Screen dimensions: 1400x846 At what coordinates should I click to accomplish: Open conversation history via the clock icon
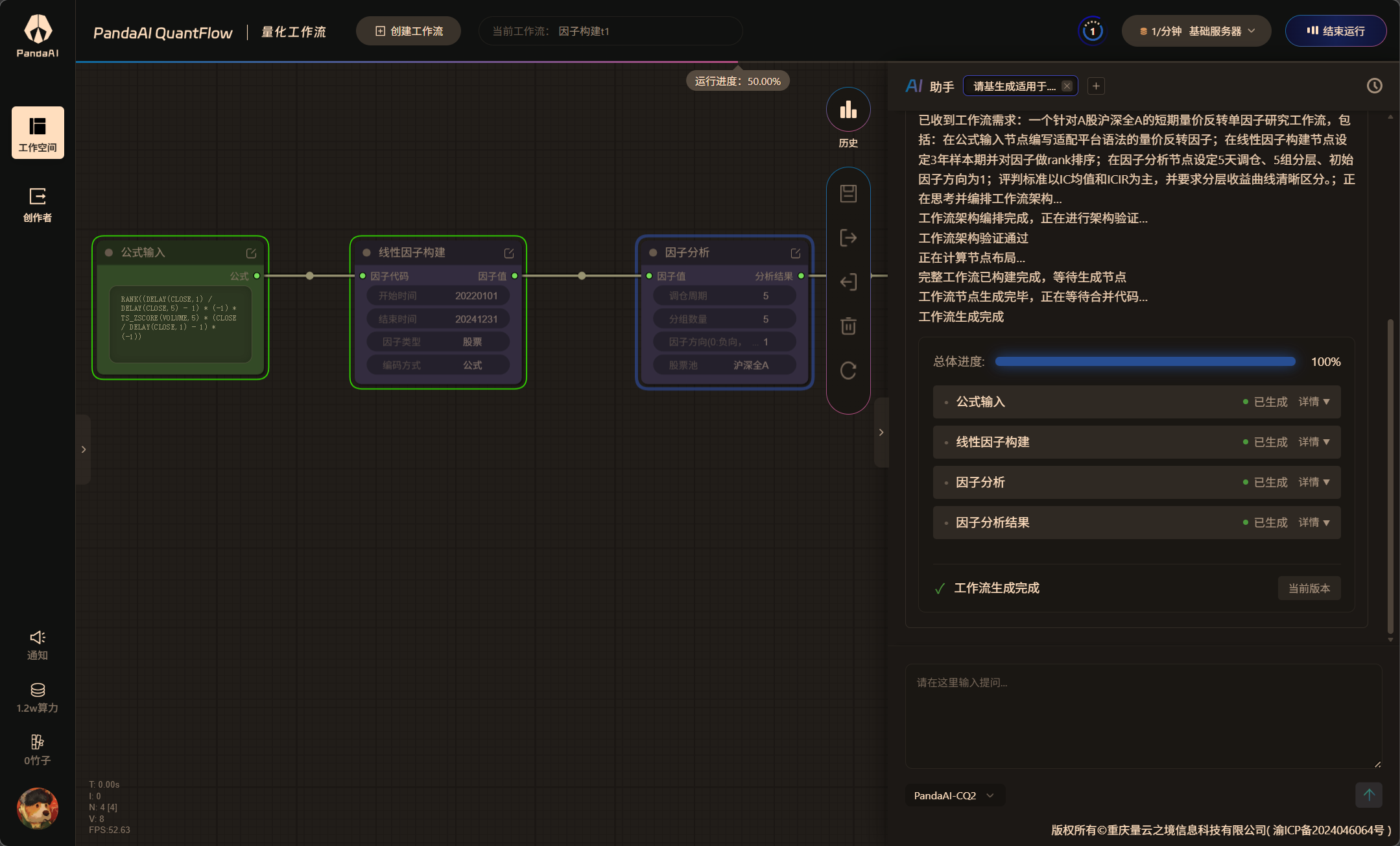click(x=1374, y=85)
